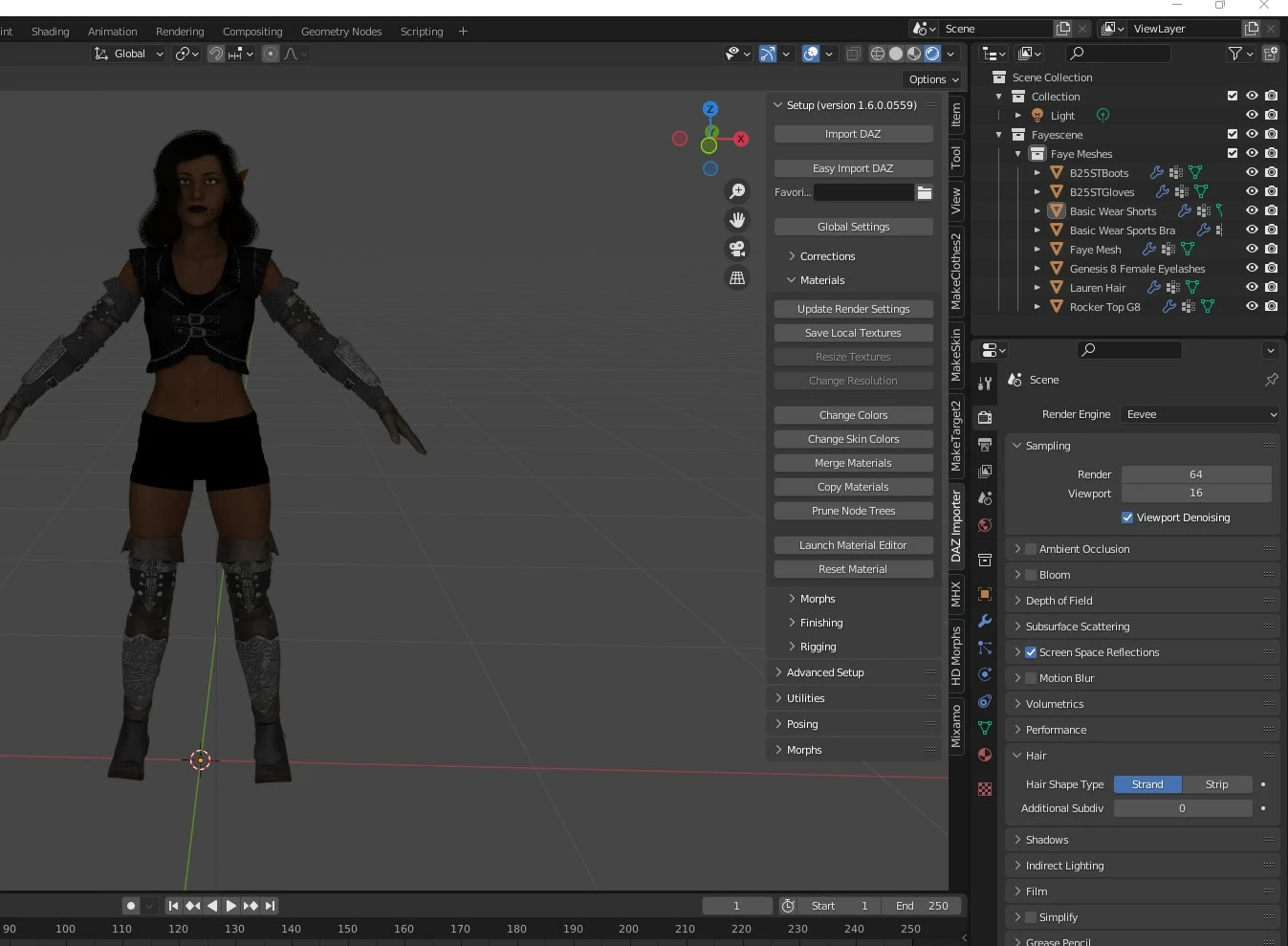Open the View Layer properties tab icon
Viewport: 1288px width, 946px height.
(985, 472)
